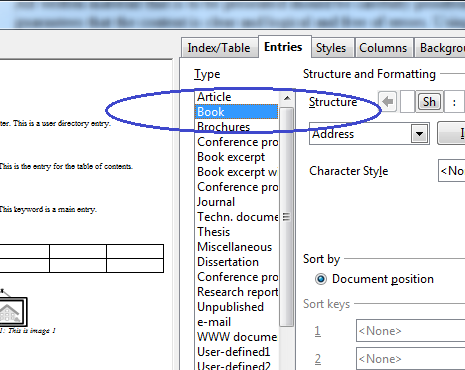The height and width of the screenshot is (370, 465).
Task: Open the Character Style dropdown
Action: [x=451, y=171]
